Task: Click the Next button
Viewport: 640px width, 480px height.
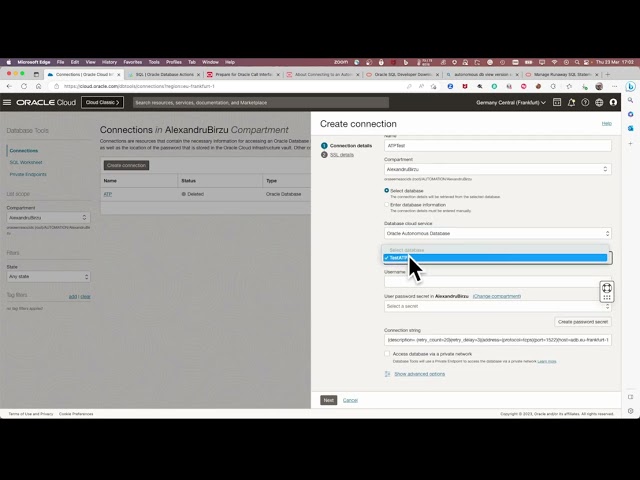Action: [x=329, y=400]
